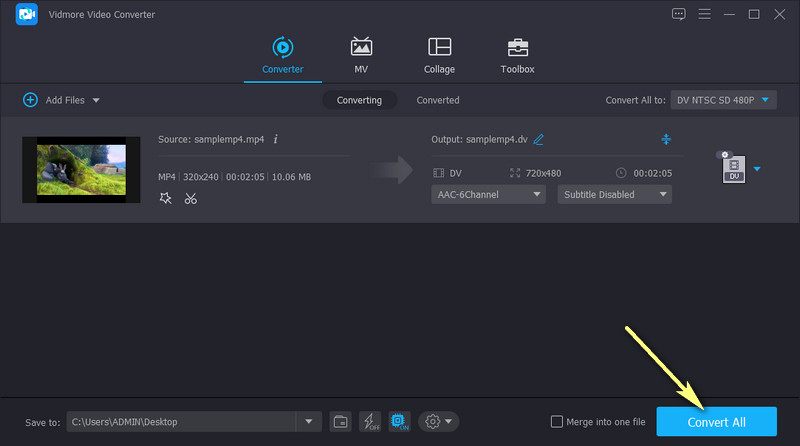Expand the AAC-6Channel audio dropdown
The height and width of the screenshot is (446, 800).
[x=489, y=194]
